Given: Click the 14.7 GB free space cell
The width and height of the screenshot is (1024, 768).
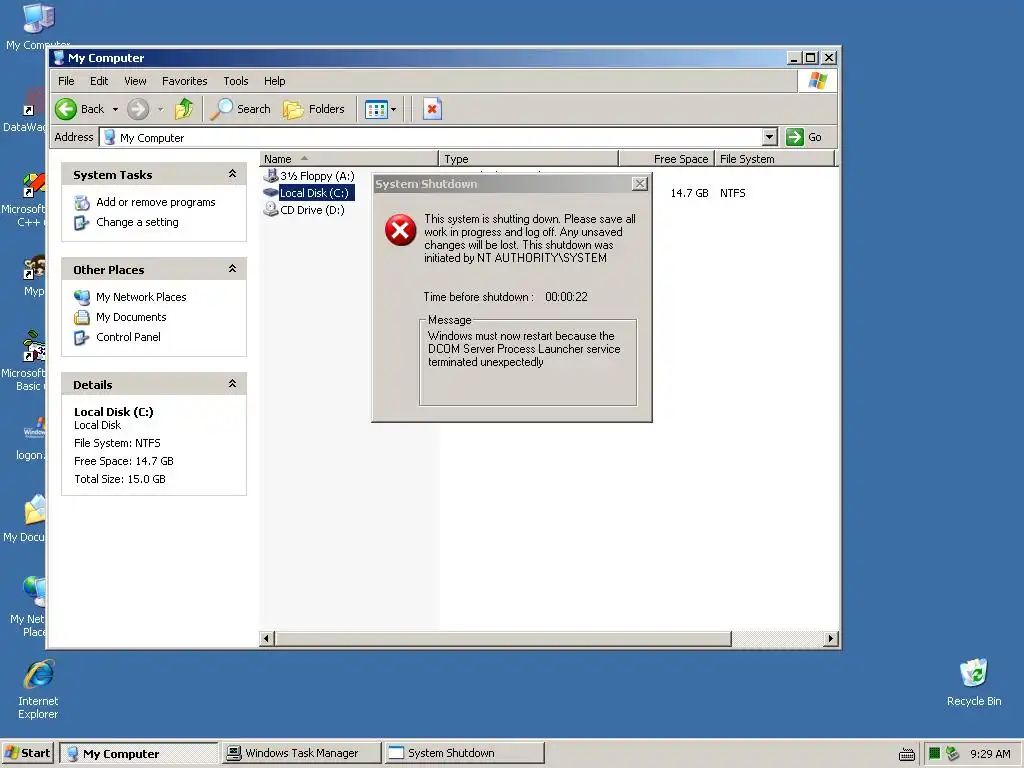Looking at the screenshot, I should pyautogui.click(x=689, y=193).
